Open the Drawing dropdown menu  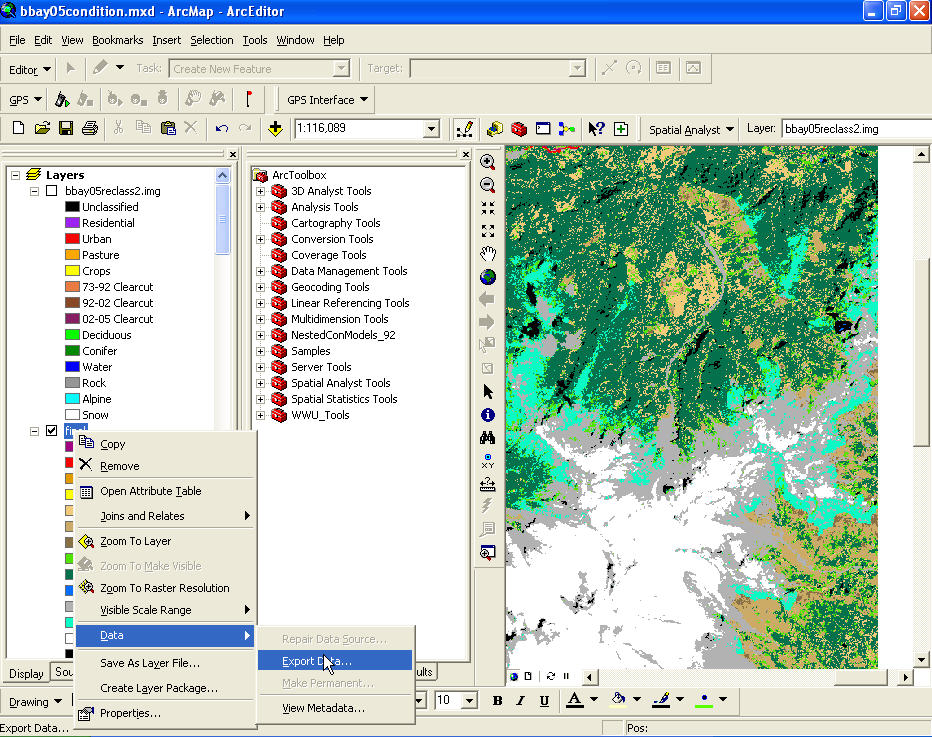tap(35, 702)
